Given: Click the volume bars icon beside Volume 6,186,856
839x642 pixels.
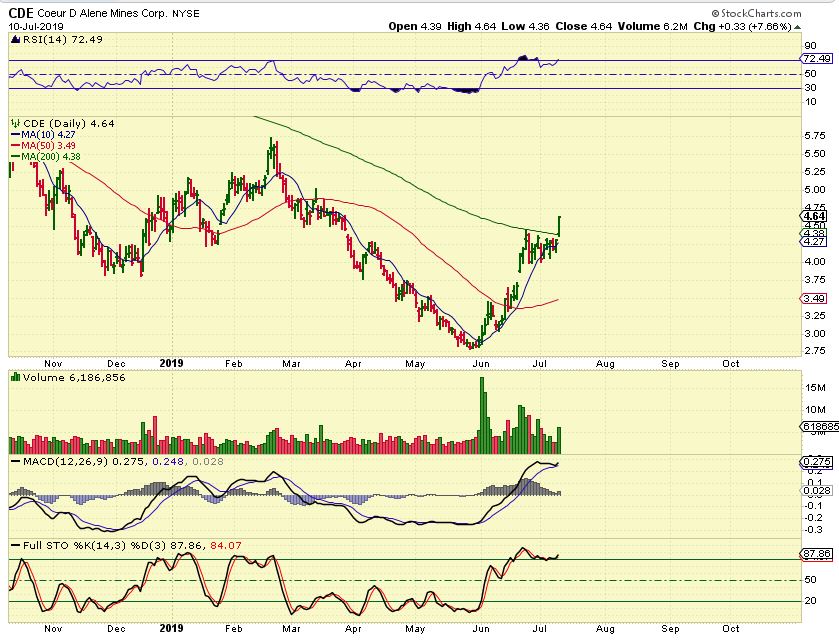Looking at the screenshot, I should point(16,377).
